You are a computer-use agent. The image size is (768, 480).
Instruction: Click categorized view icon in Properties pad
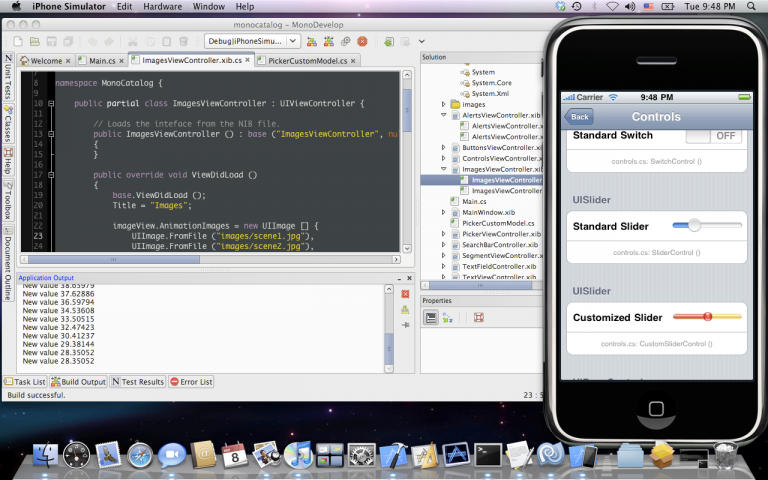click(431, 317)
